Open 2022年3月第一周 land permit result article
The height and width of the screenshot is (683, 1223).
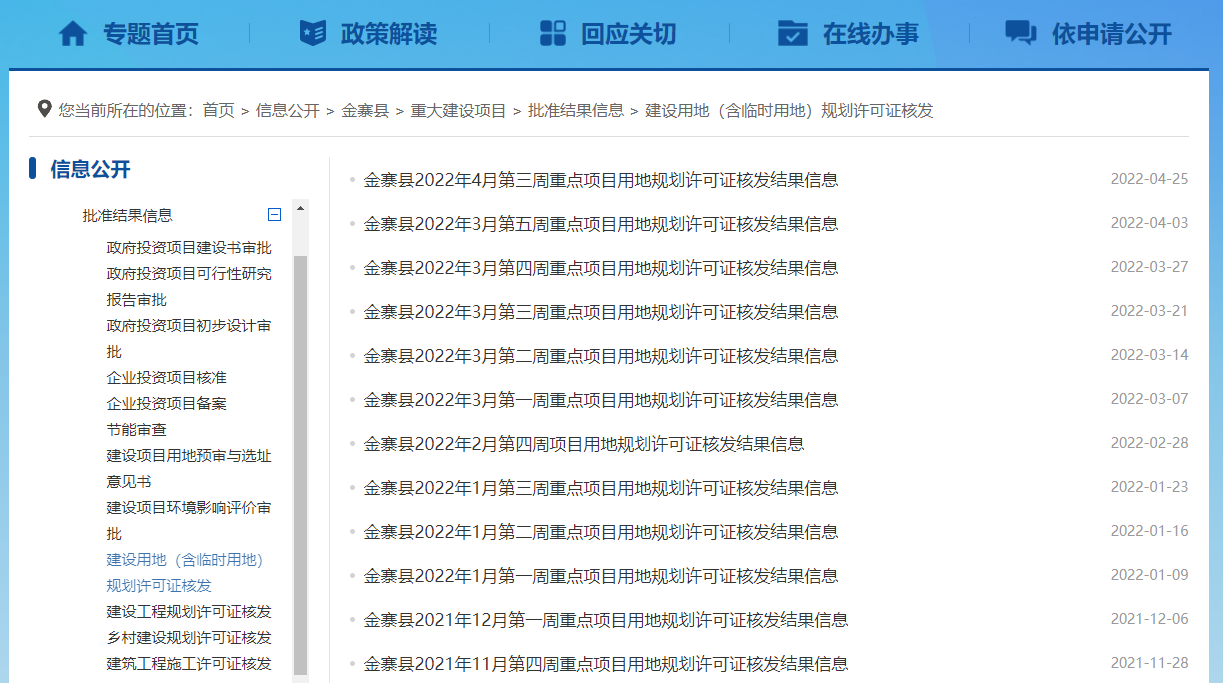(x=601, y=400)
